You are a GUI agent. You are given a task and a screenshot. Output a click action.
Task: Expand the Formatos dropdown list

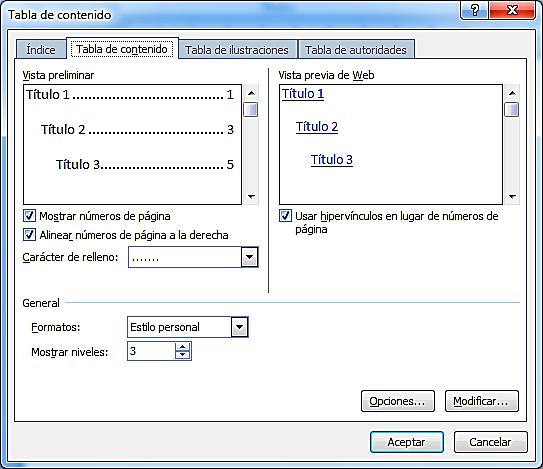[239, 327]
